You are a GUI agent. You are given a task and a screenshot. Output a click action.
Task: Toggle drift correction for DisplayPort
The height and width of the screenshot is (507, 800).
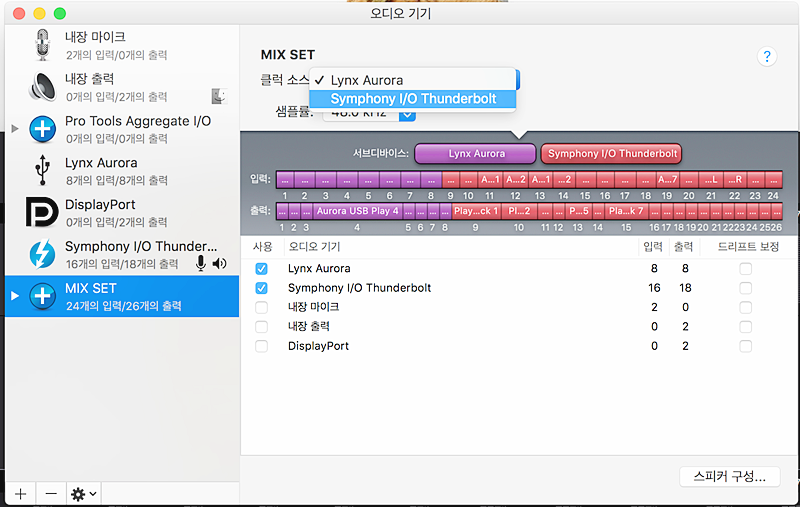(745, 346)
